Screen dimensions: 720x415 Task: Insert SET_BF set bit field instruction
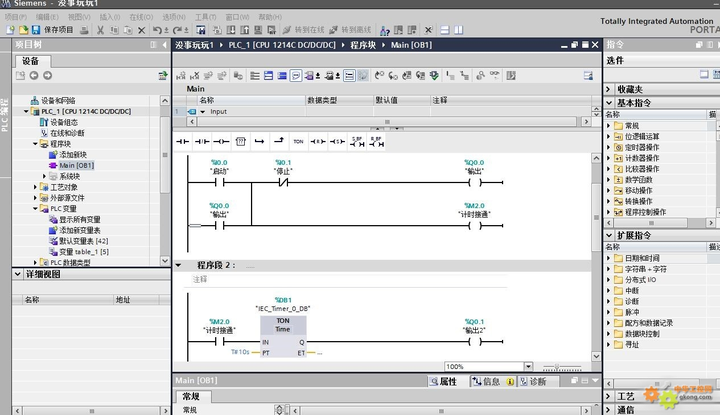pyautogui.click(x=357, y=142)
